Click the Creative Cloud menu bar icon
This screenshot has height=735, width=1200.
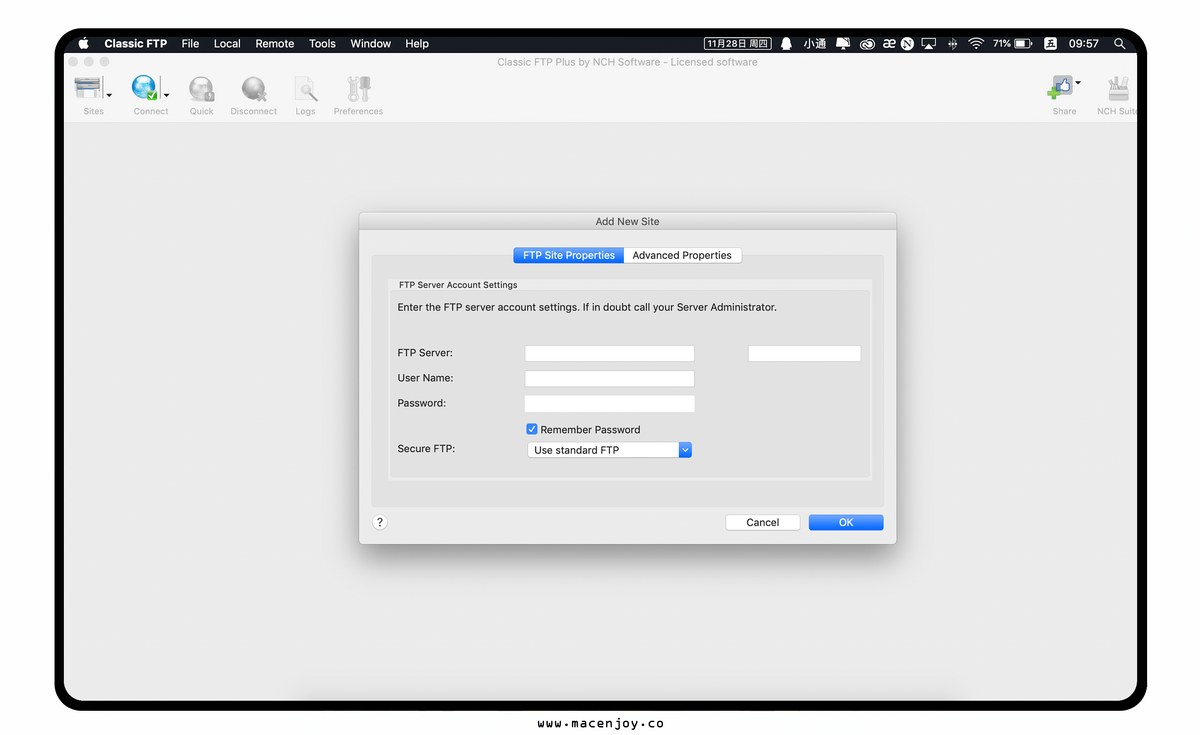click(x=867, y=44)
